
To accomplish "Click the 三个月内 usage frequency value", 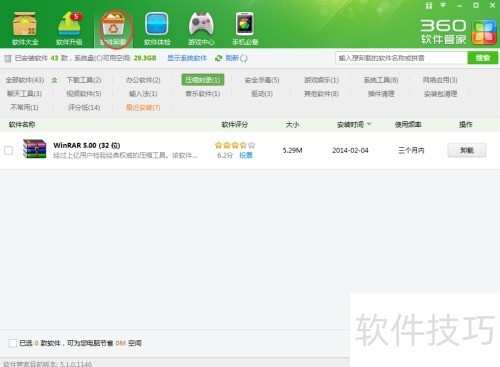I will click(x=411, y=150).
